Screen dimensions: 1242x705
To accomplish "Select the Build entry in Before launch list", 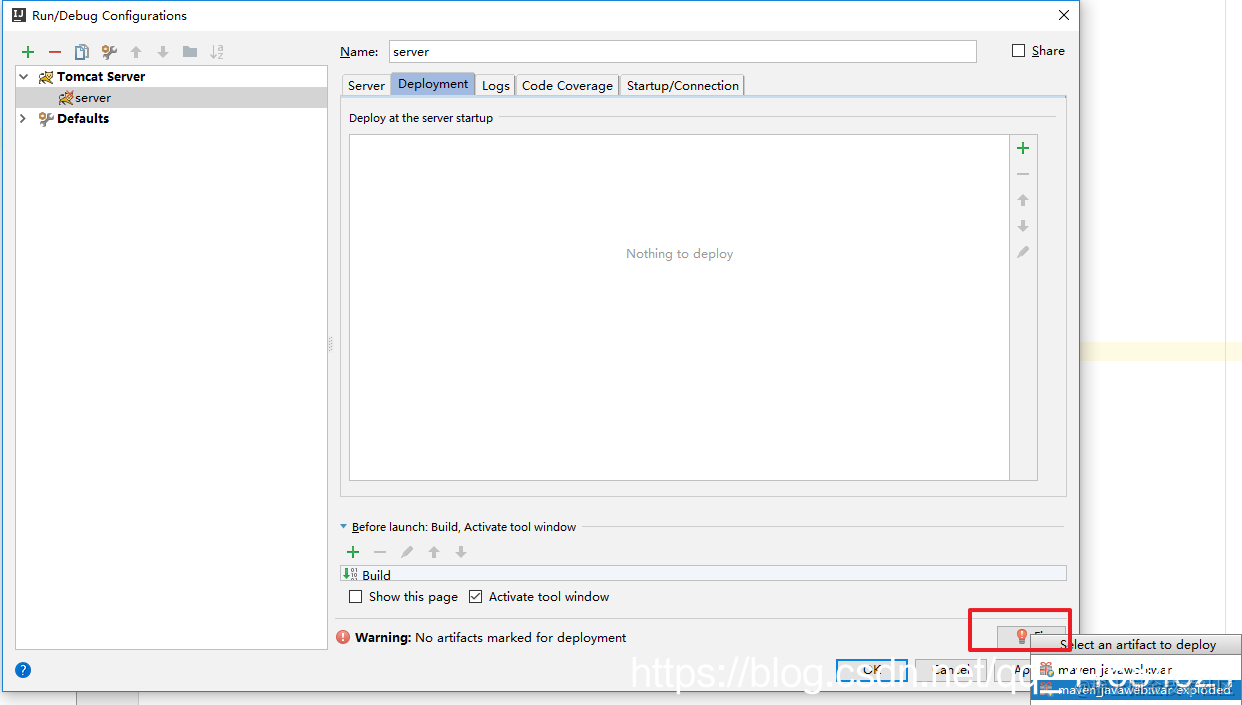I will (703, 574).
